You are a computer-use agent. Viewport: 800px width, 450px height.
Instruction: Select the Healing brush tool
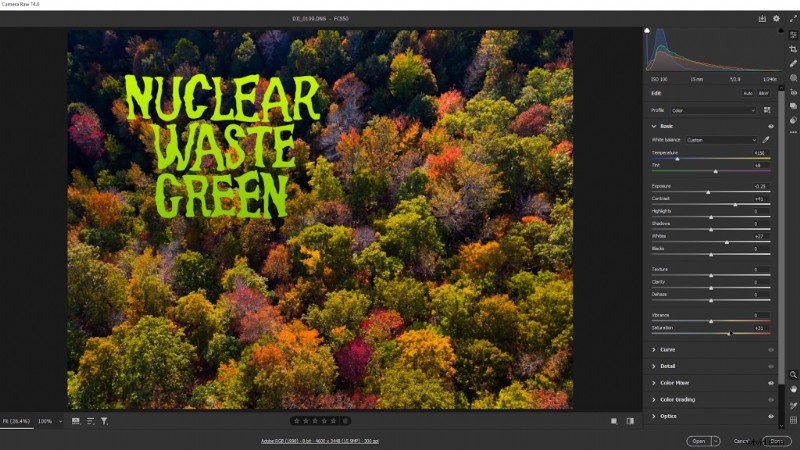793,64
